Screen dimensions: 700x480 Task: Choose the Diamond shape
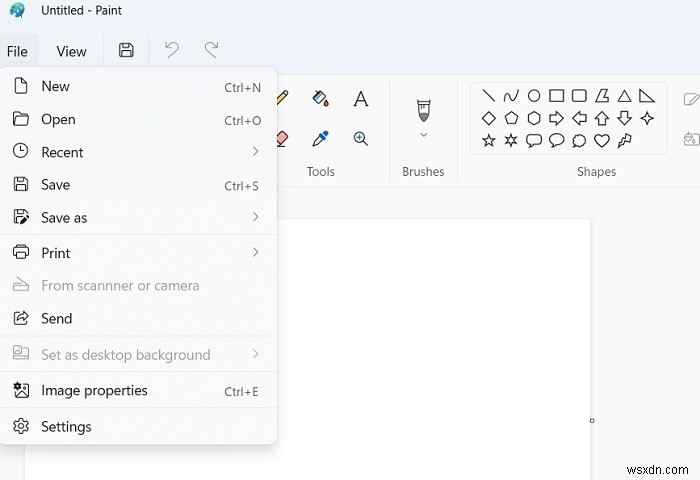[x=489, y=118]
